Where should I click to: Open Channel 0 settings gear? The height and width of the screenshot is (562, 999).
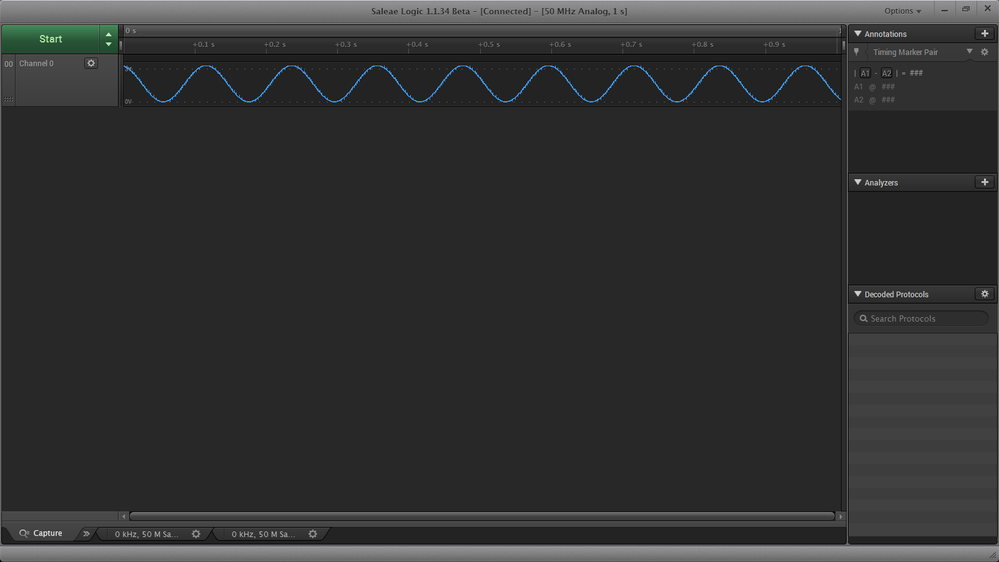[91, 63]
